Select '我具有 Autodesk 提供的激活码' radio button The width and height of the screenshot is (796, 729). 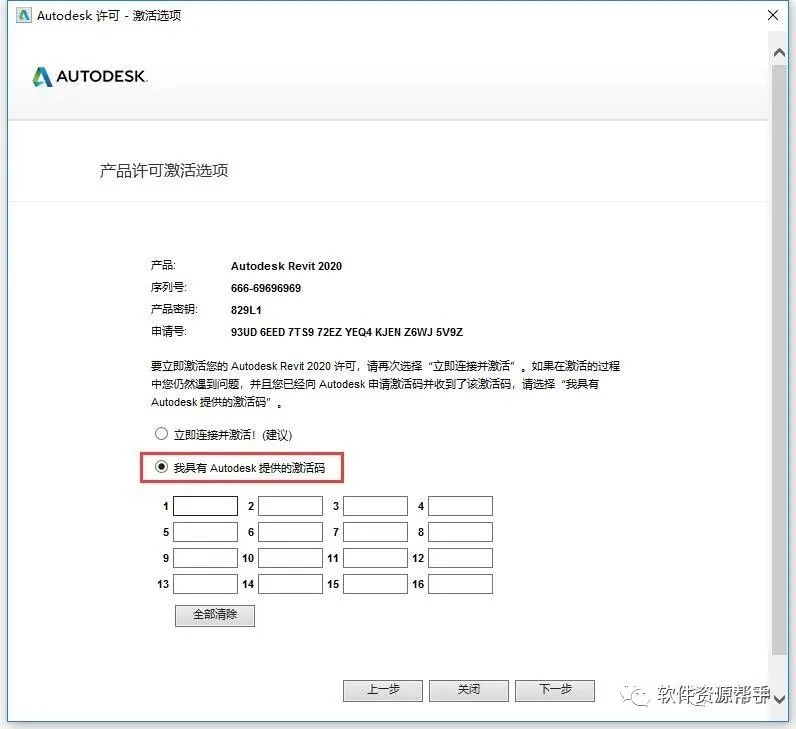(x=161, y=467)
